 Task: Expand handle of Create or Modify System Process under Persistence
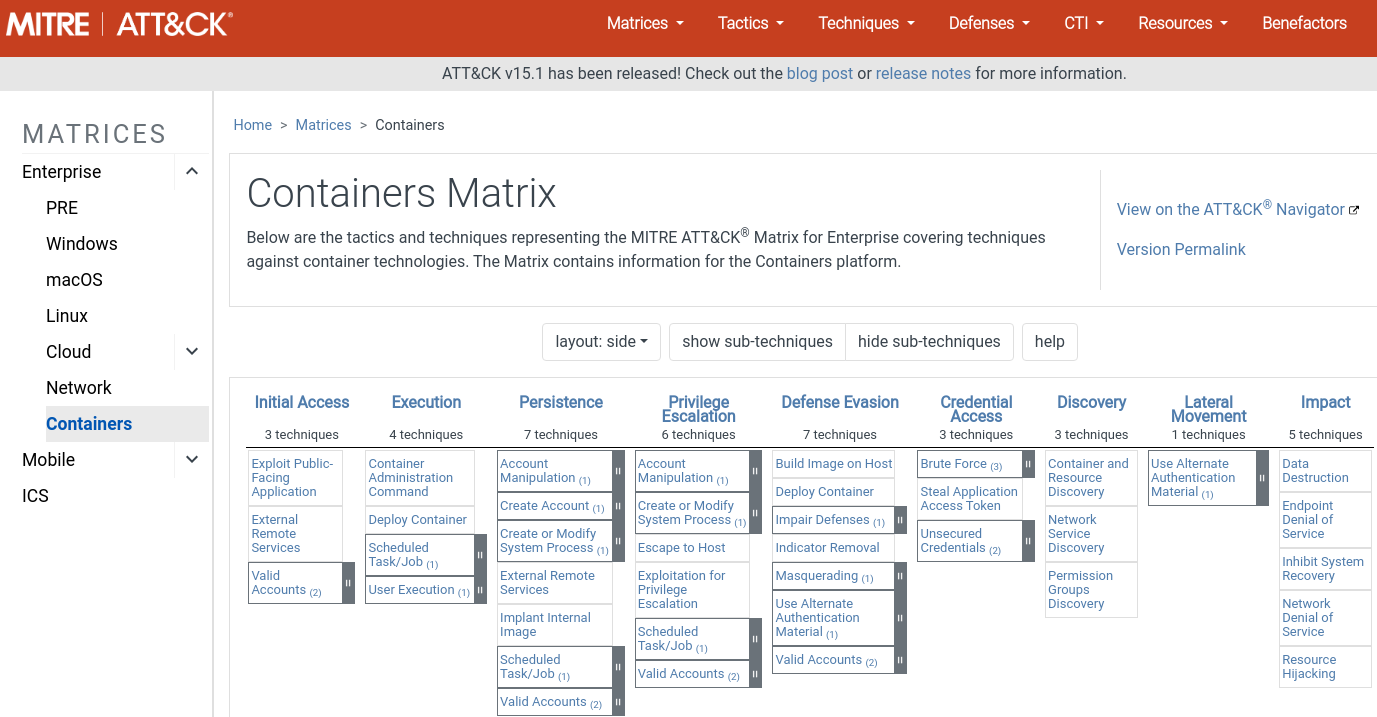[x=618, y=541]
